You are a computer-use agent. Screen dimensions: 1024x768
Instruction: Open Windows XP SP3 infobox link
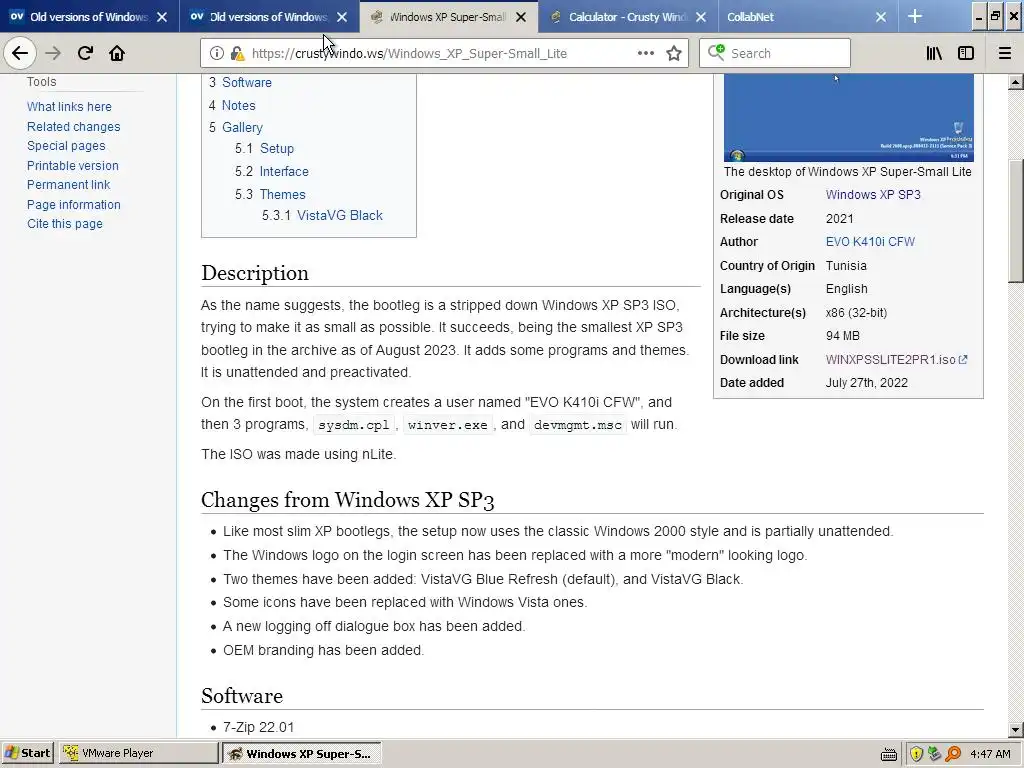pos(873,195)
